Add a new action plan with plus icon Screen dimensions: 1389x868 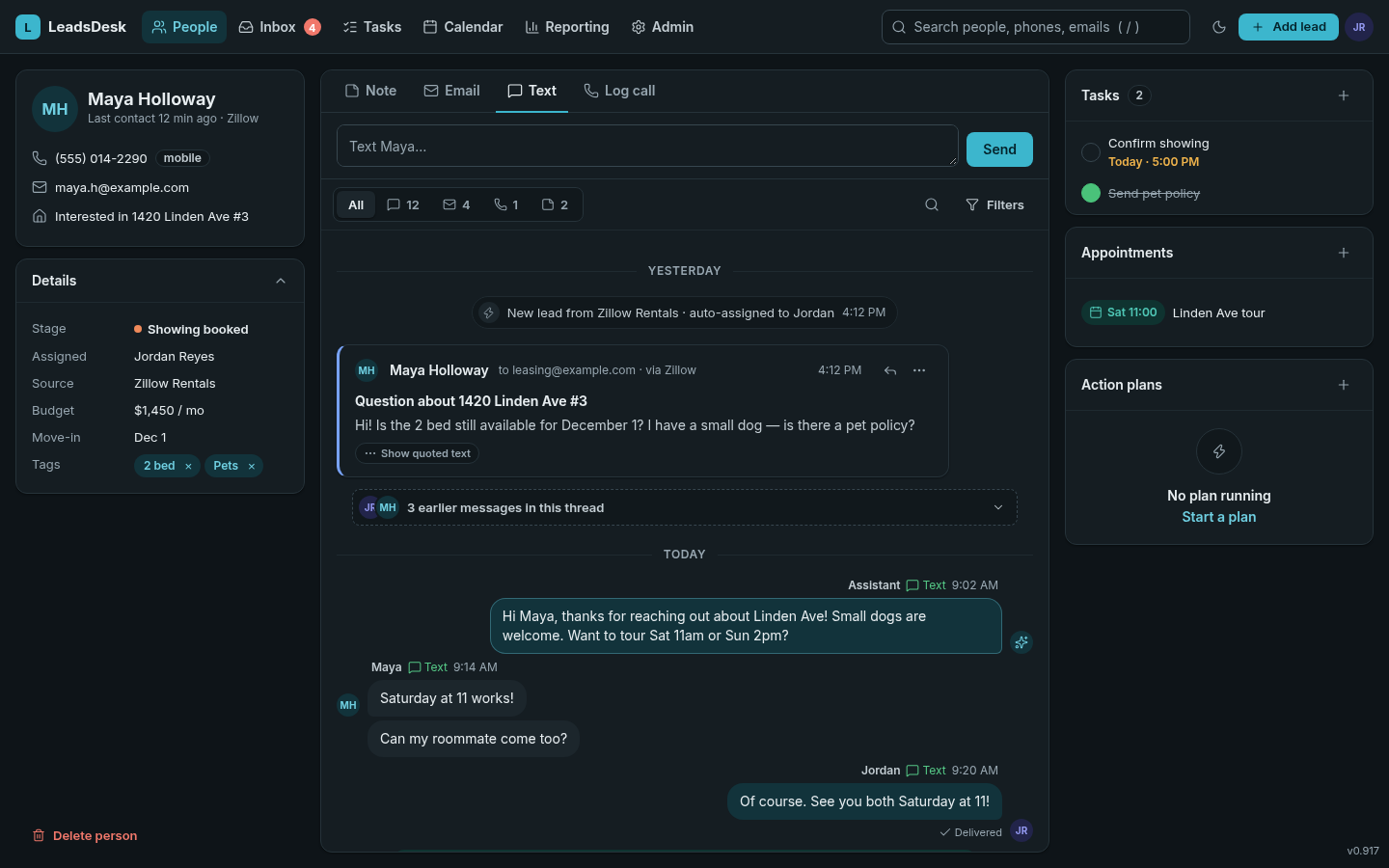tap(1344, 385)
